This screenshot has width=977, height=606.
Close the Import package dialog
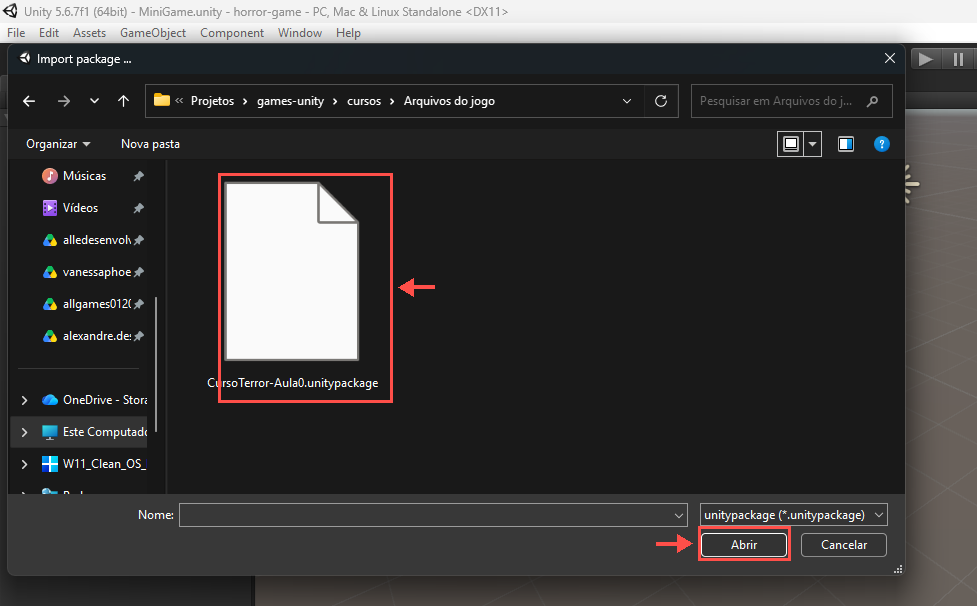[x=890, y=58]
